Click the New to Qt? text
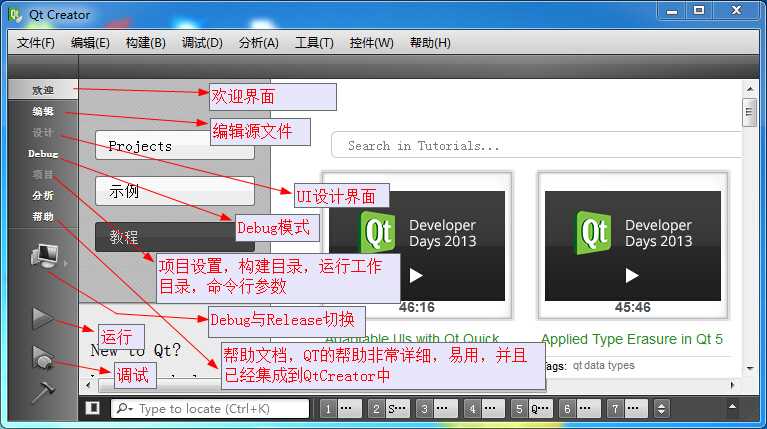The height and width of the screenshot is (429, 767). coord(135,350)
